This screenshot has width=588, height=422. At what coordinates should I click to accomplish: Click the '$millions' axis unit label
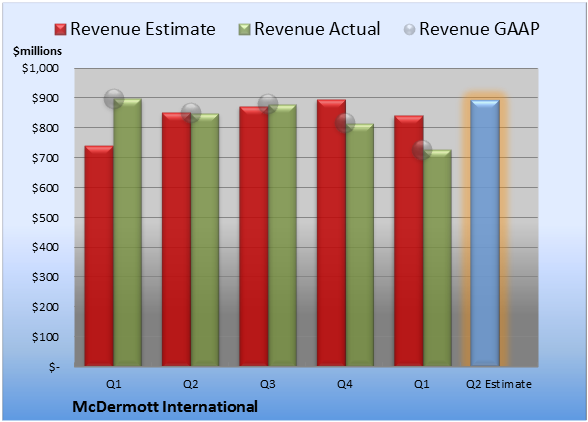pyautogui.click(x=37, y=51)
